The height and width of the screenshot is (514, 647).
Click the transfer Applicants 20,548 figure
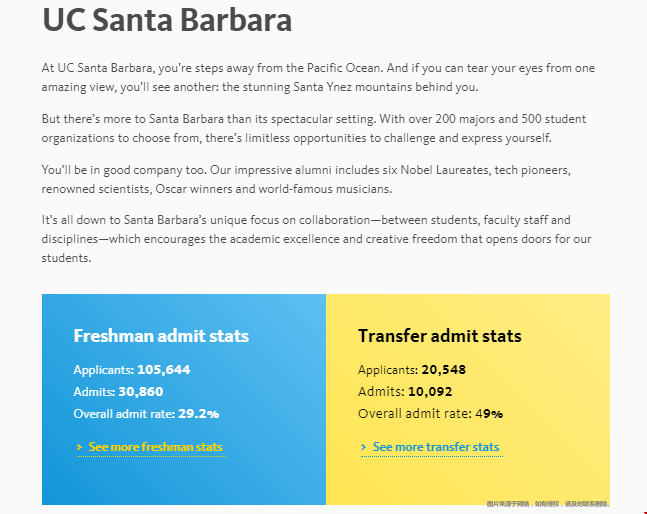(x=443, y=369)
